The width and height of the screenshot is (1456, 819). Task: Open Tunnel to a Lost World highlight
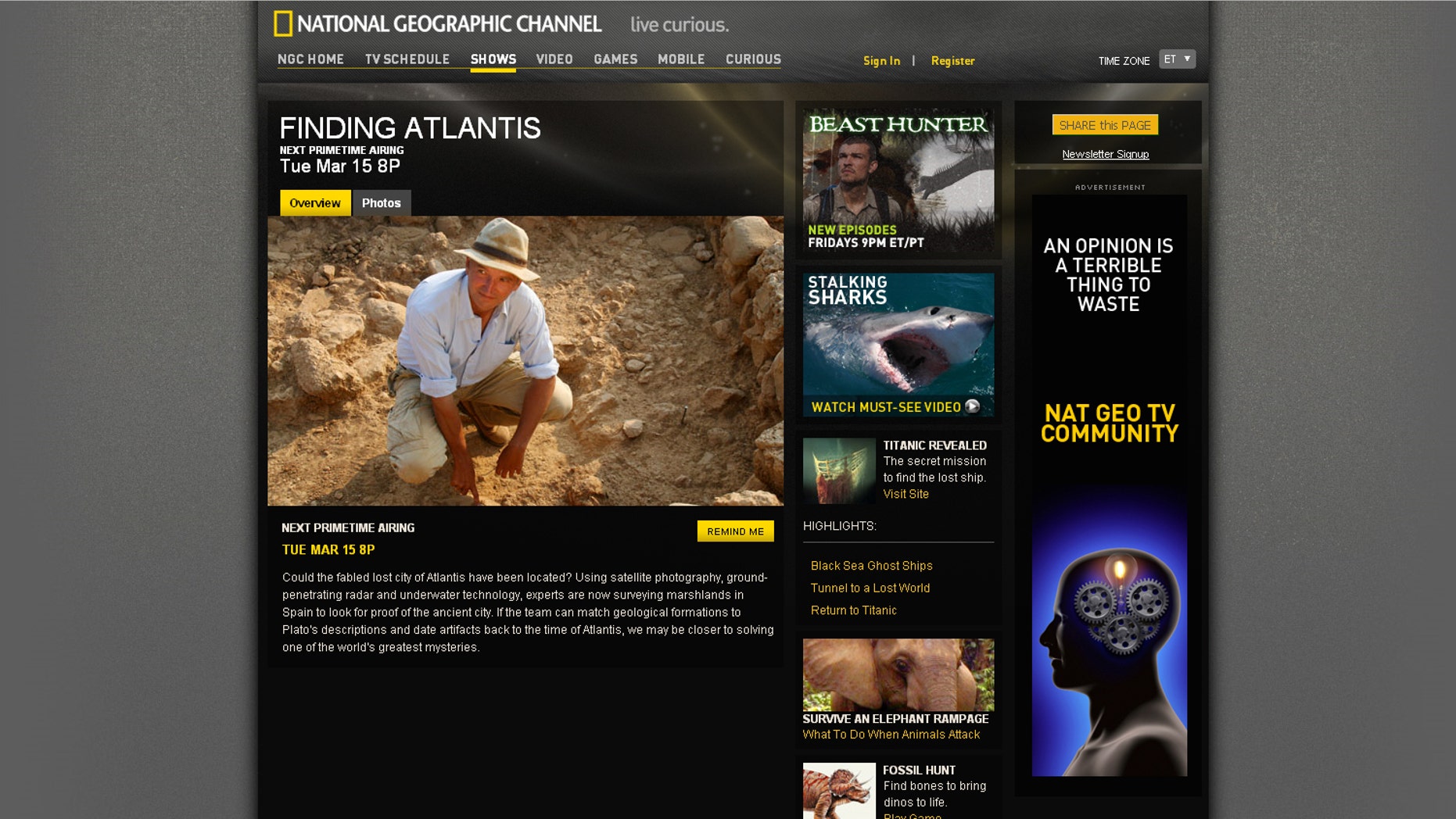pyautogui.click(x=870, y=588)
